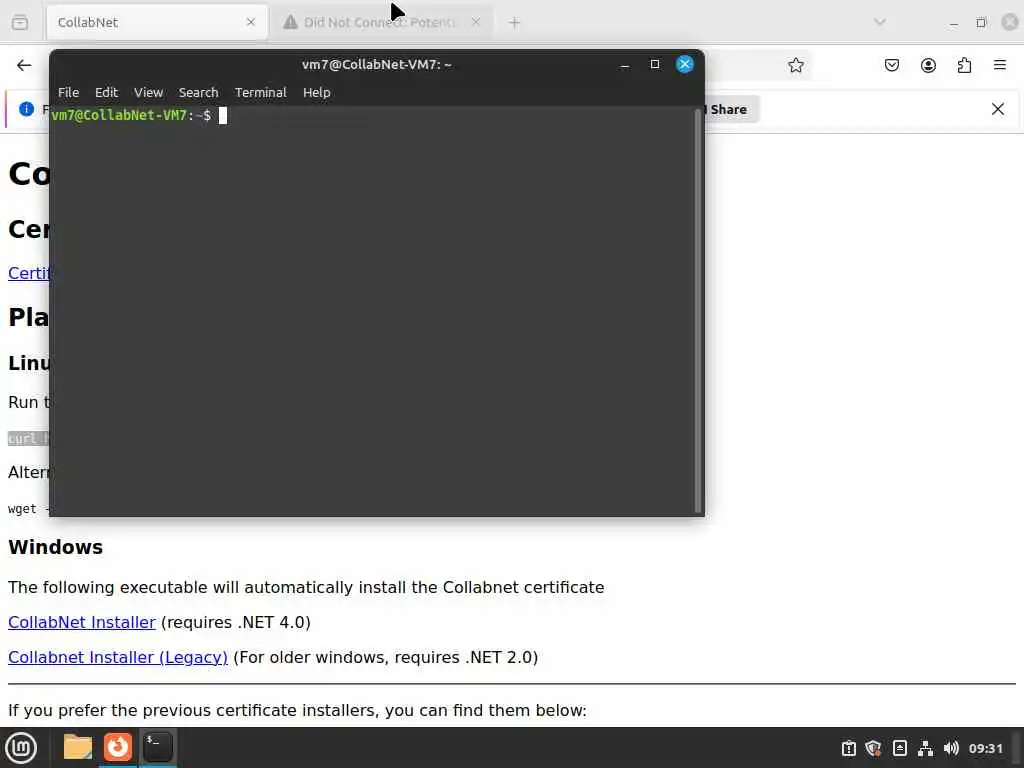
Task: Open the network connection tray icon
Action: 925,748
